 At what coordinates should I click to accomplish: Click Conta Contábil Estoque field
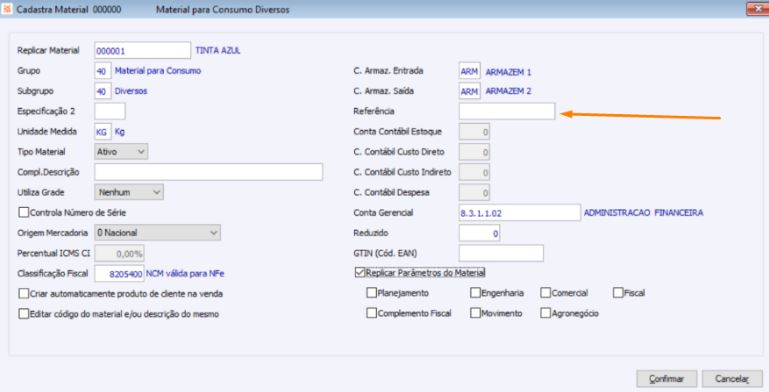click(x=474, y=131)
